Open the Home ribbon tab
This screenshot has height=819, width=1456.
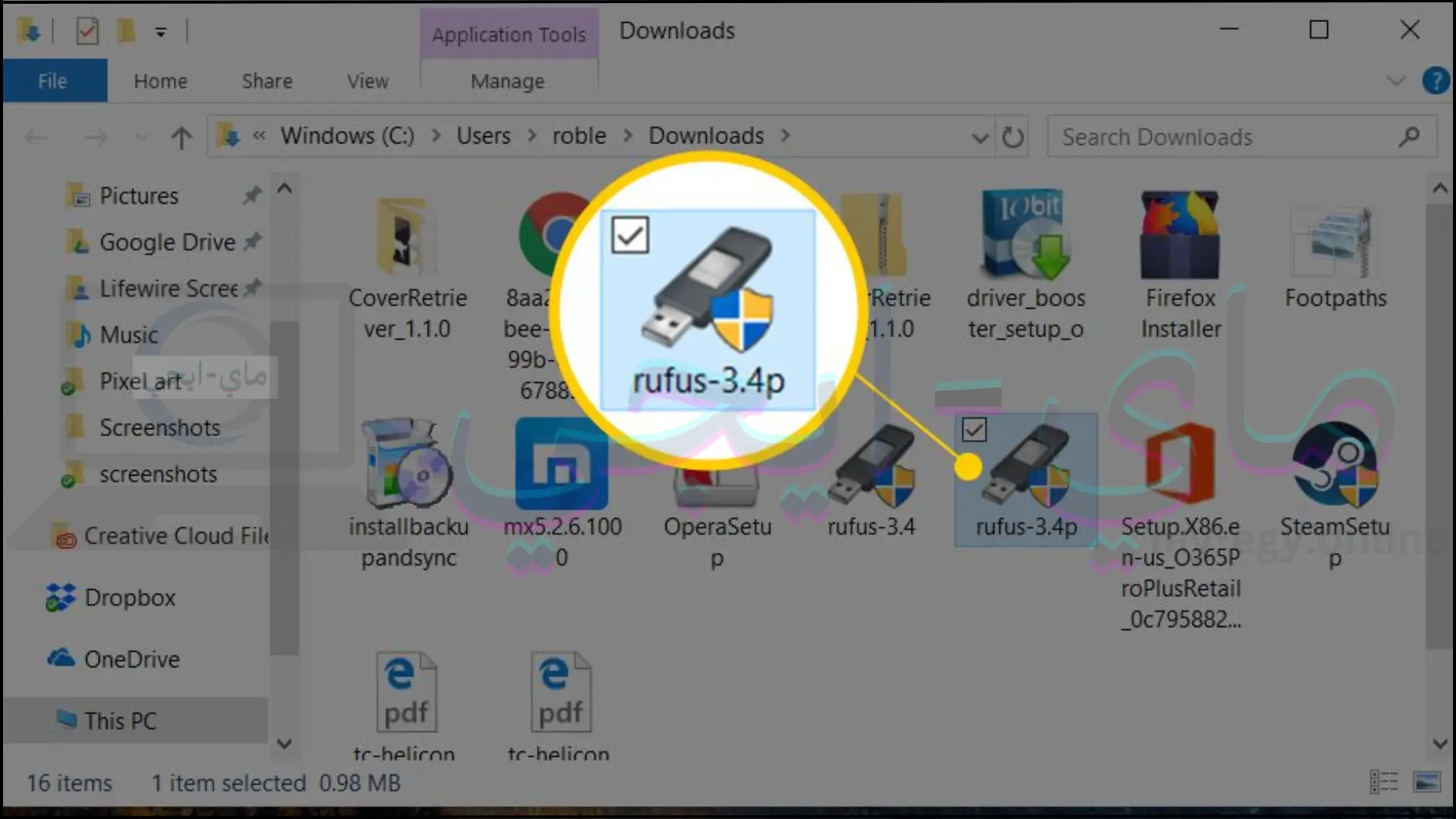click(x=160, y=80)
